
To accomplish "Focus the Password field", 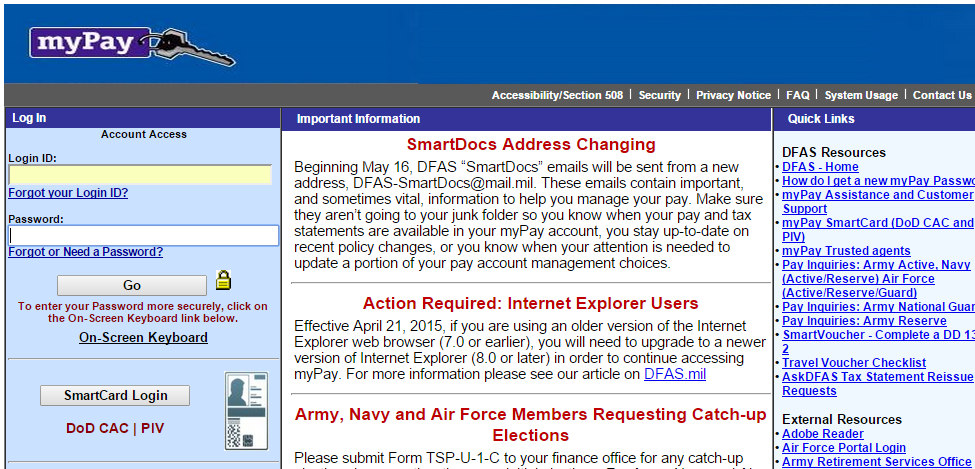I will (143, 235).
